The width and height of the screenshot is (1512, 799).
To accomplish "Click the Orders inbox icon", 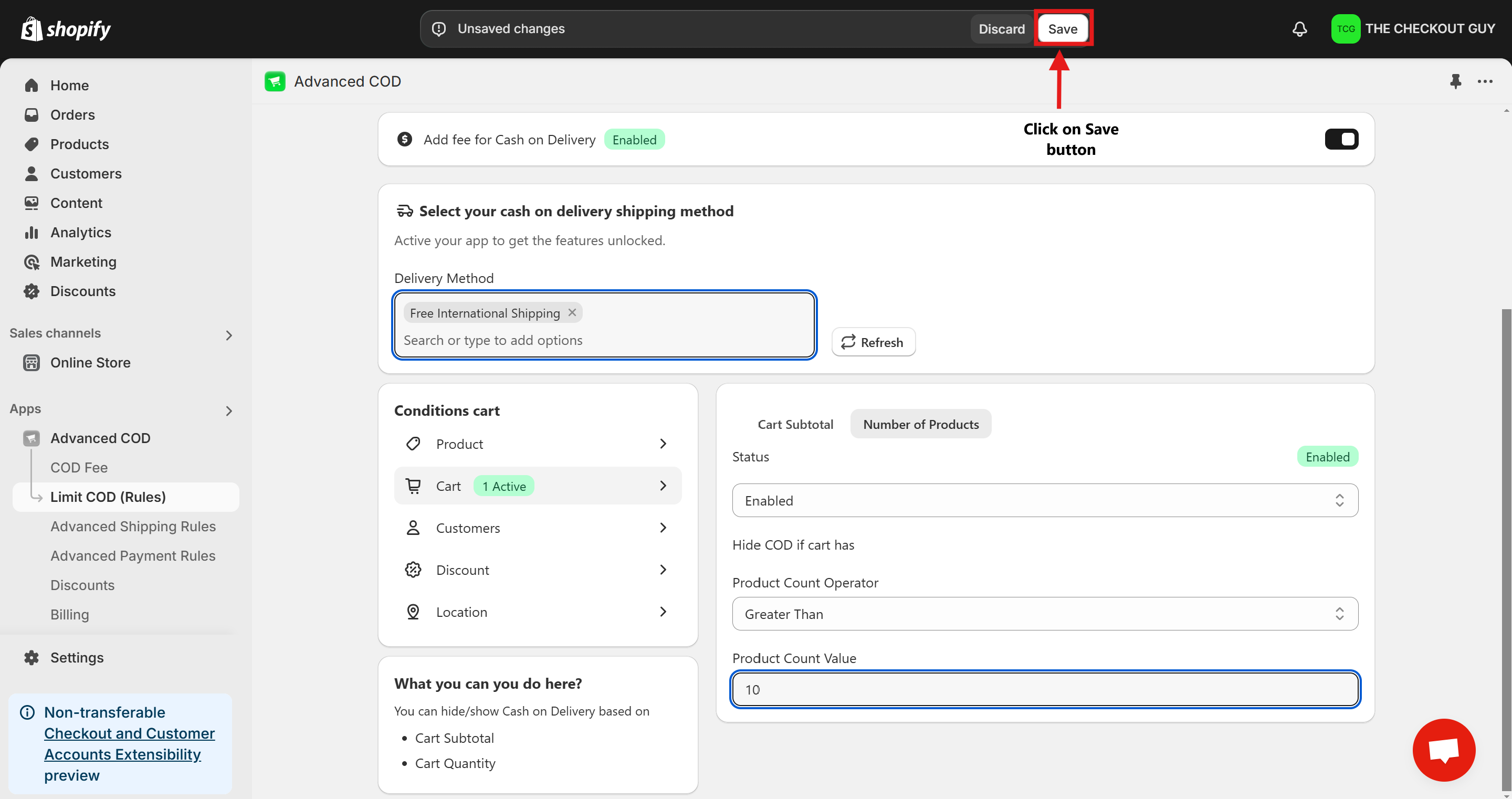I will 31,114.
